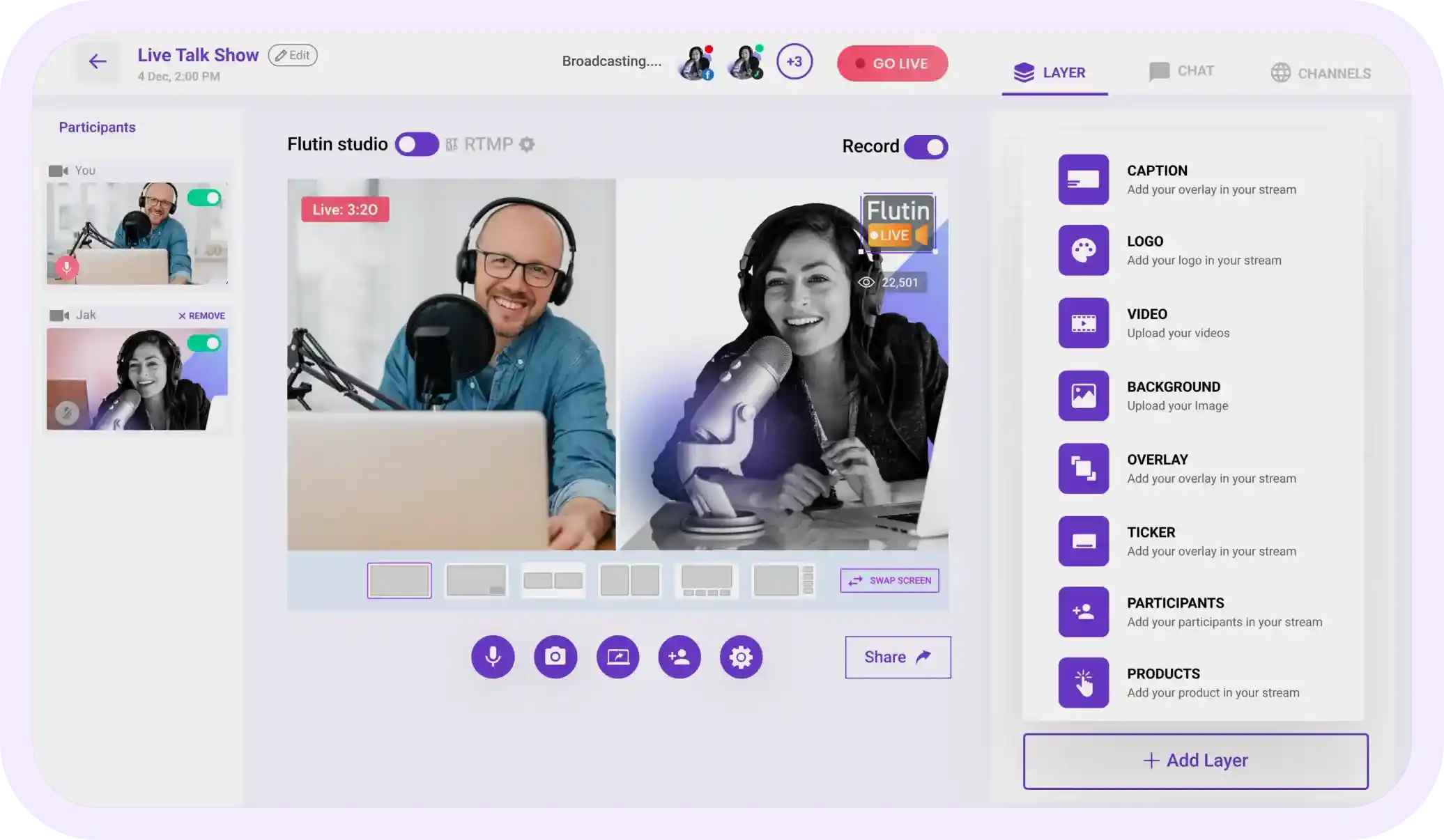The width and height of the screenshot is (1444, 840).
Task: Click the Add Layer button
Action: (x=1195, y=761)
